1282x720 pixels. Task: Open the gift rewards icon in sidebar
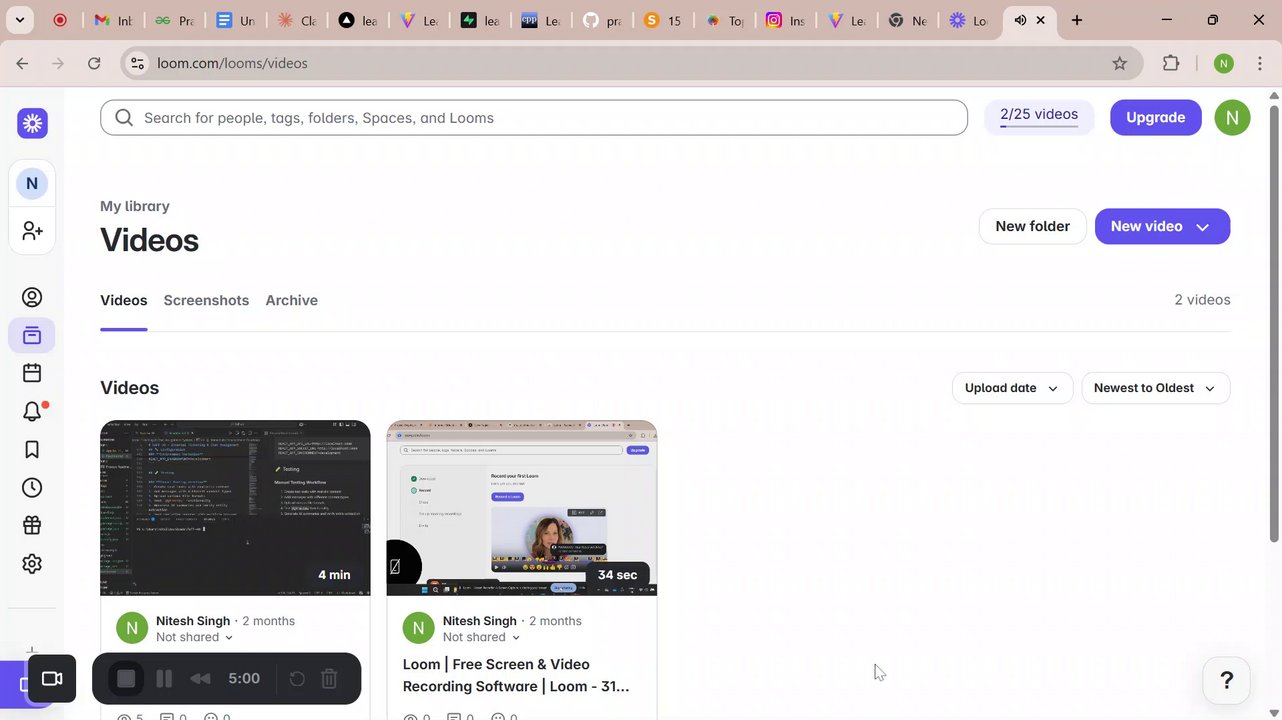[32, 525]
